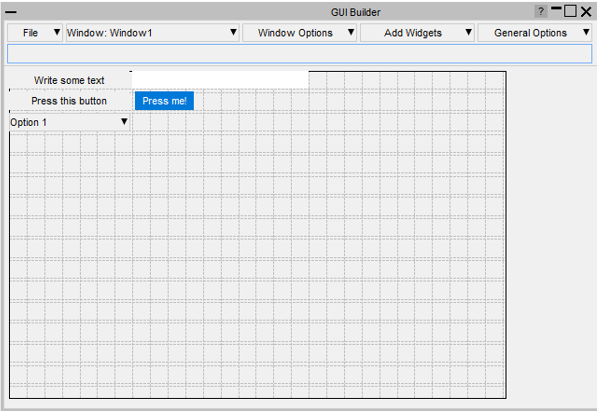Expand the Option 1 combo box

pyautogui.click(x=70, y=122)
